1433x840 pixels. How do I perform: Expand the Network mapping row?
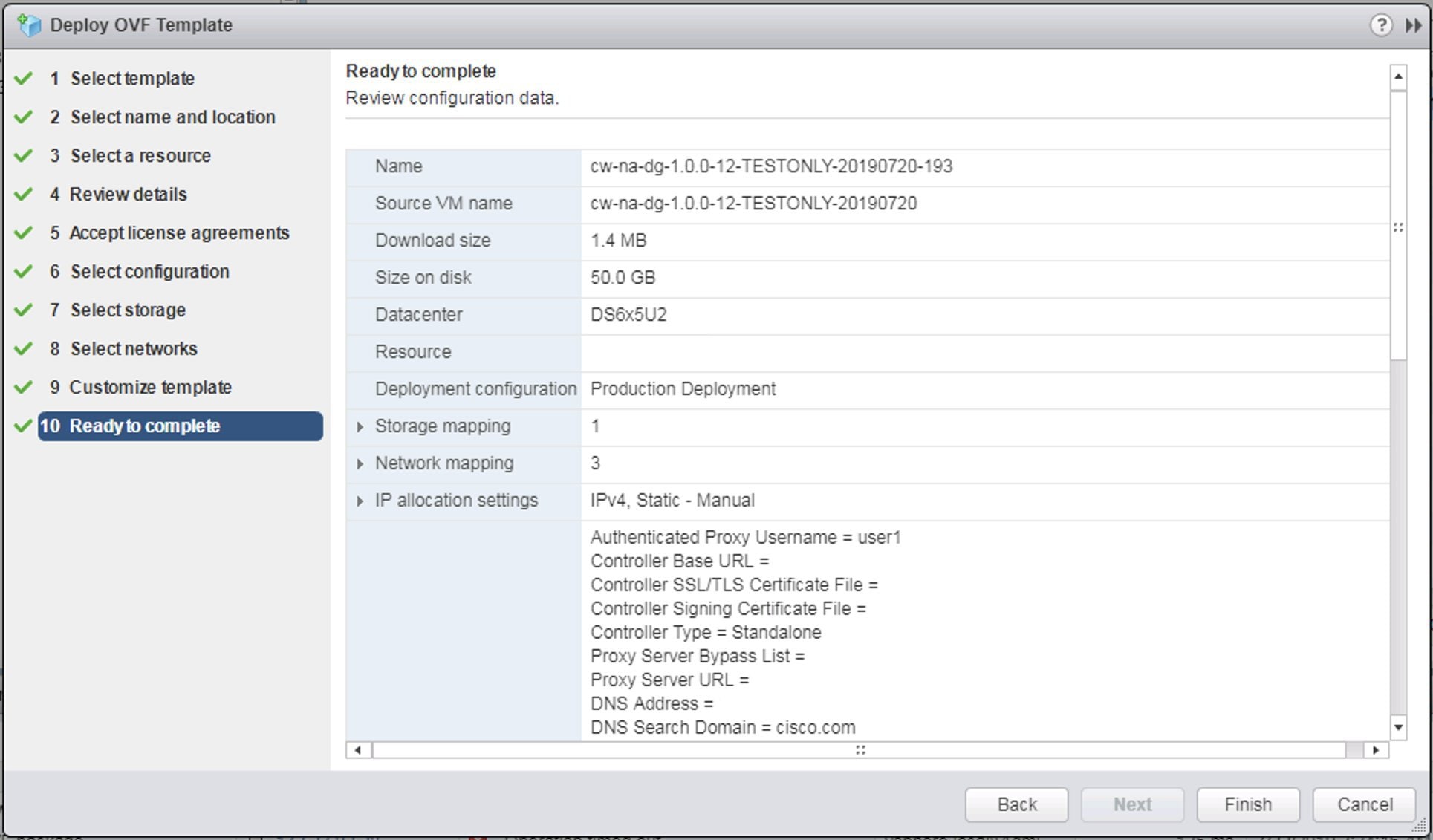click(x=361, y=463)
